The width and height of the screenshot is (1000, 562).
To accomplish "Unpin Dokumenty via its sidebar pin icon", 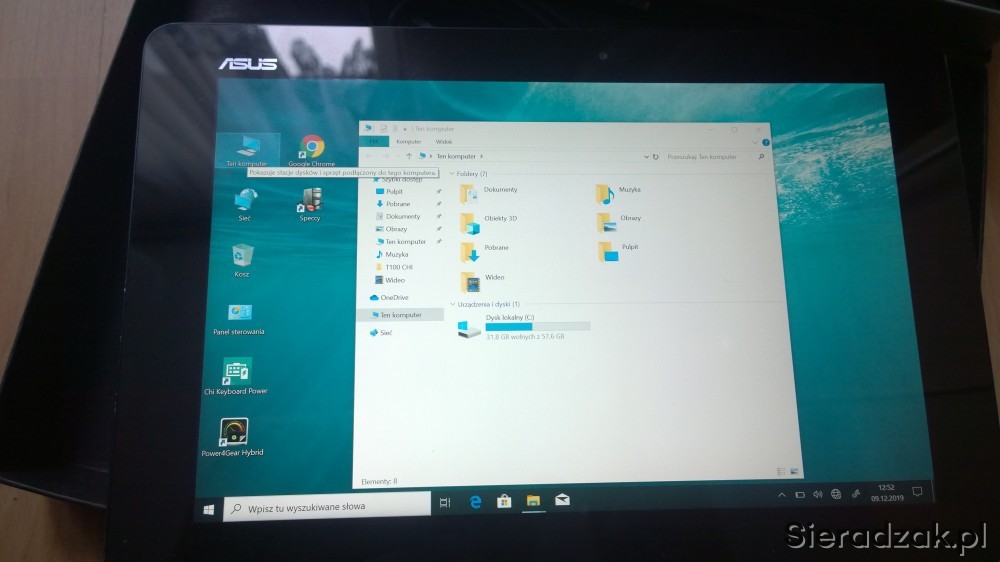I will [439, 216].
